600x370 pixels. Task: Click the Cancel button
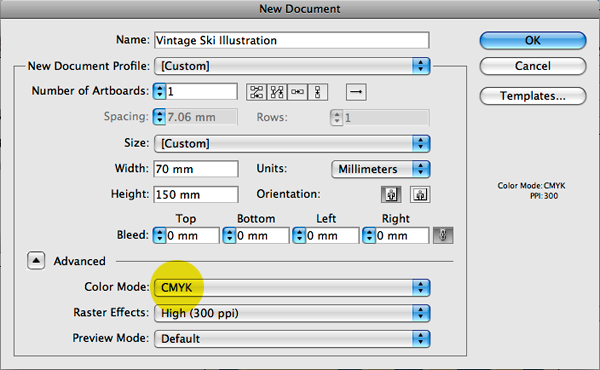coord(533,66)
